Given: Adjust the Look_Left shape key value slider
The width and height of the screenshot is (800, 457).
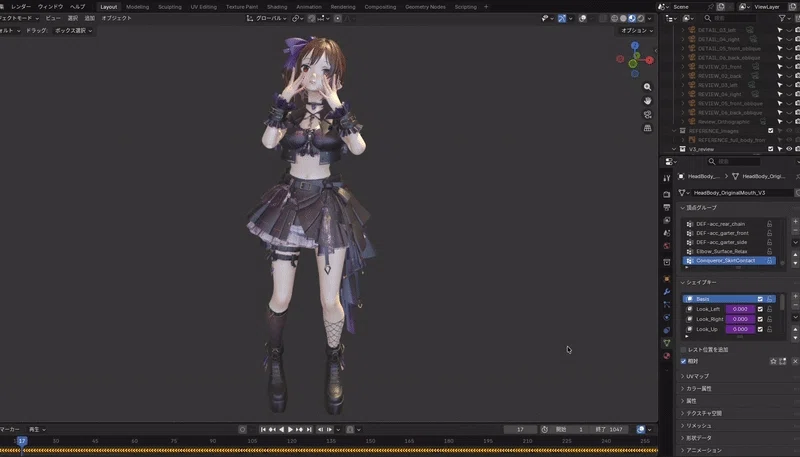Looking at the screenshot, I should (740, 309).
